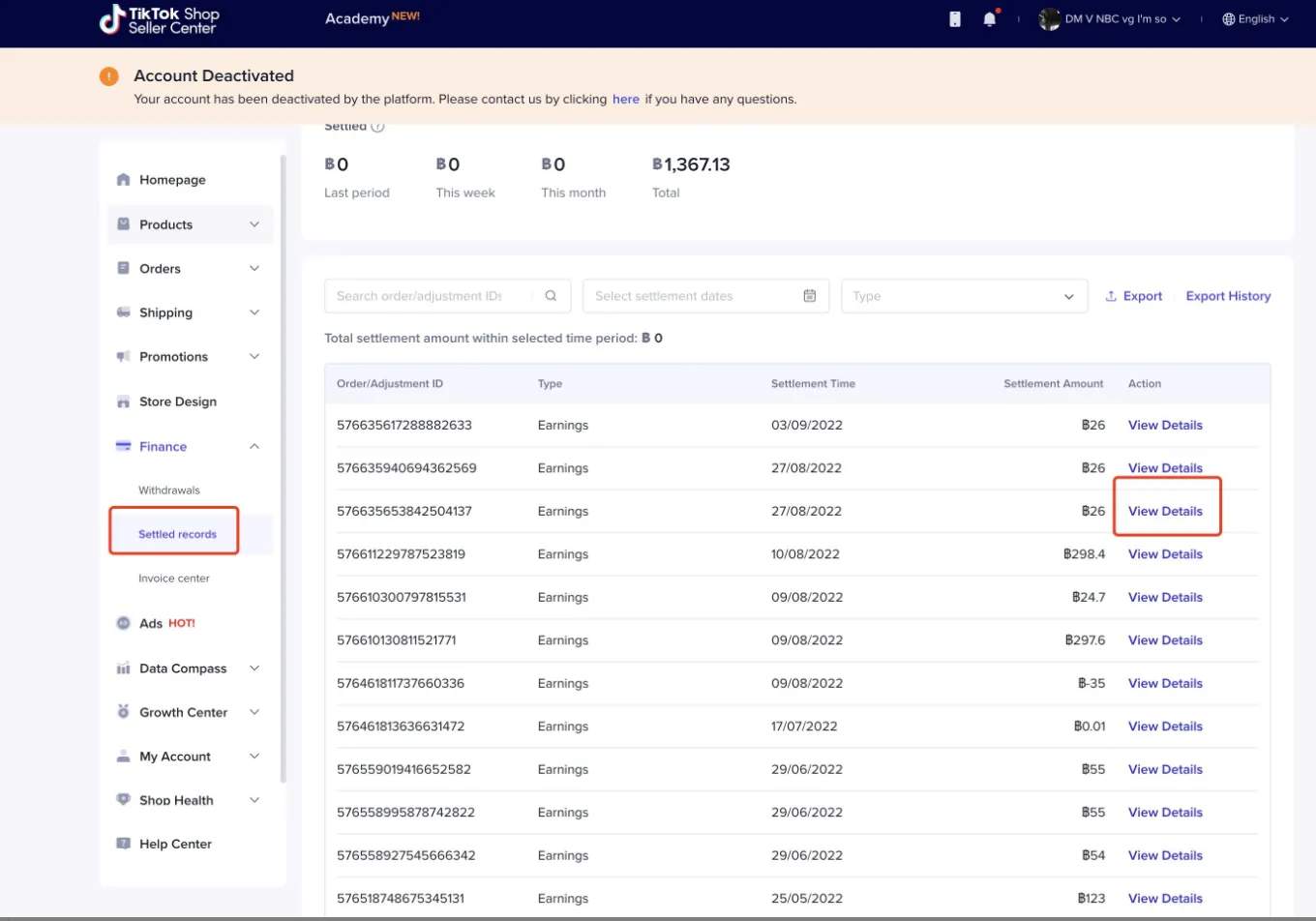
Task: Open the Type filter dropdown
Action: pos(964,296)
